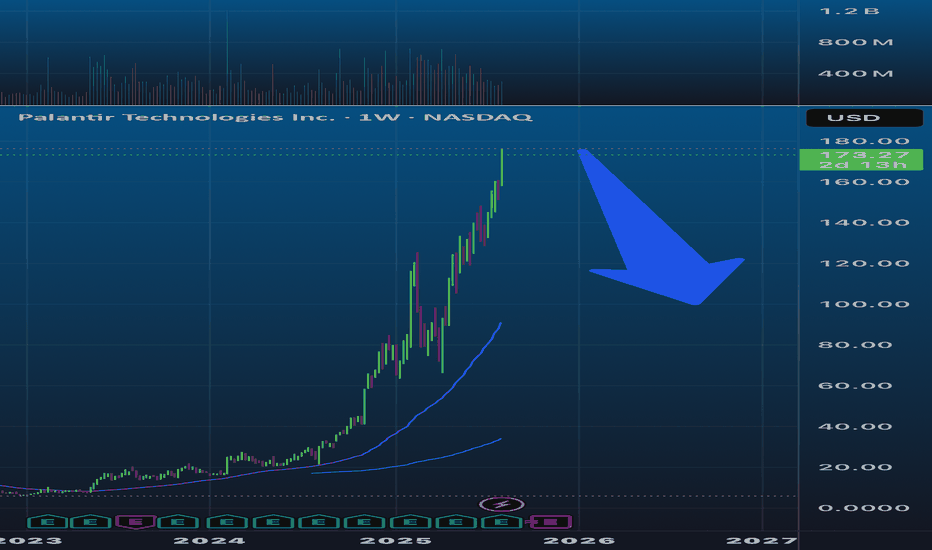Click the 120.00 price axis label
932x550 pixels.
tap(864, 263)
